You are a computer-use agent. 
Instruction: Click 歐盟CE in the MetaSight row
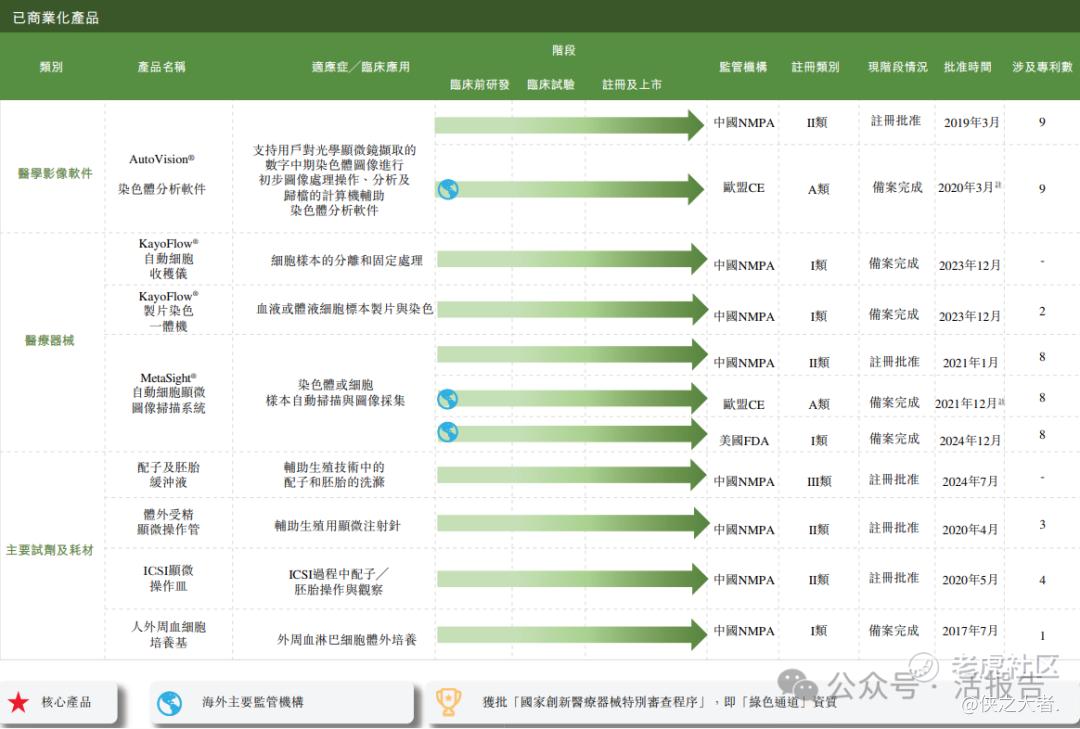(x=744, y=404)
